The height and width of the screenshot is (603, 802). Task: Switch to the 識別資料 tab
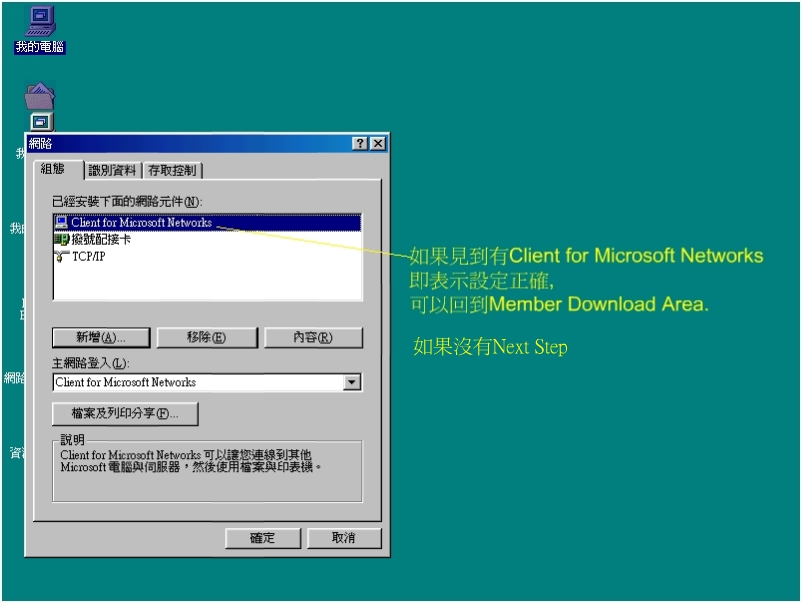(x=113, y=170)
